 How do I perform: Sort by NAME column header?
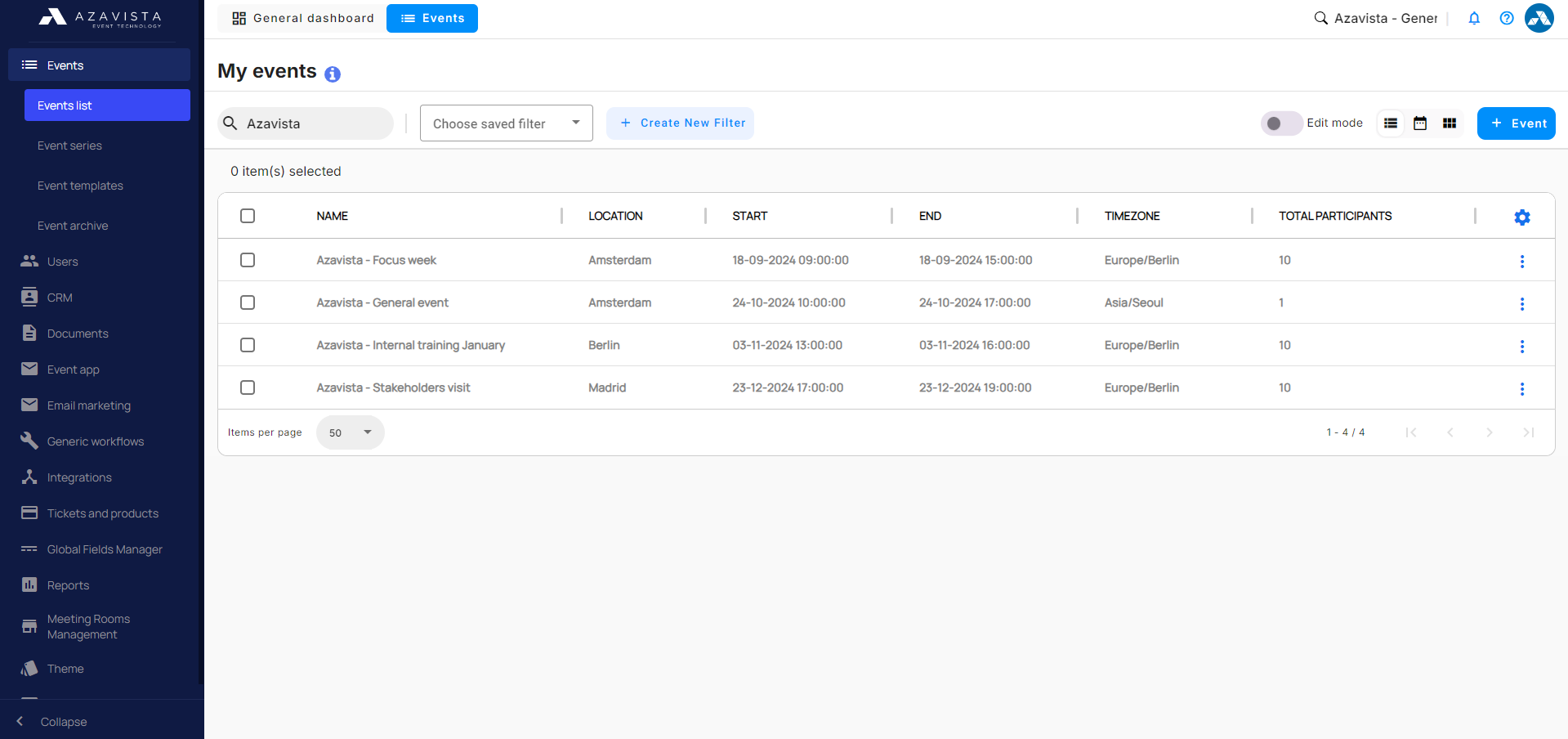(332, 216)
